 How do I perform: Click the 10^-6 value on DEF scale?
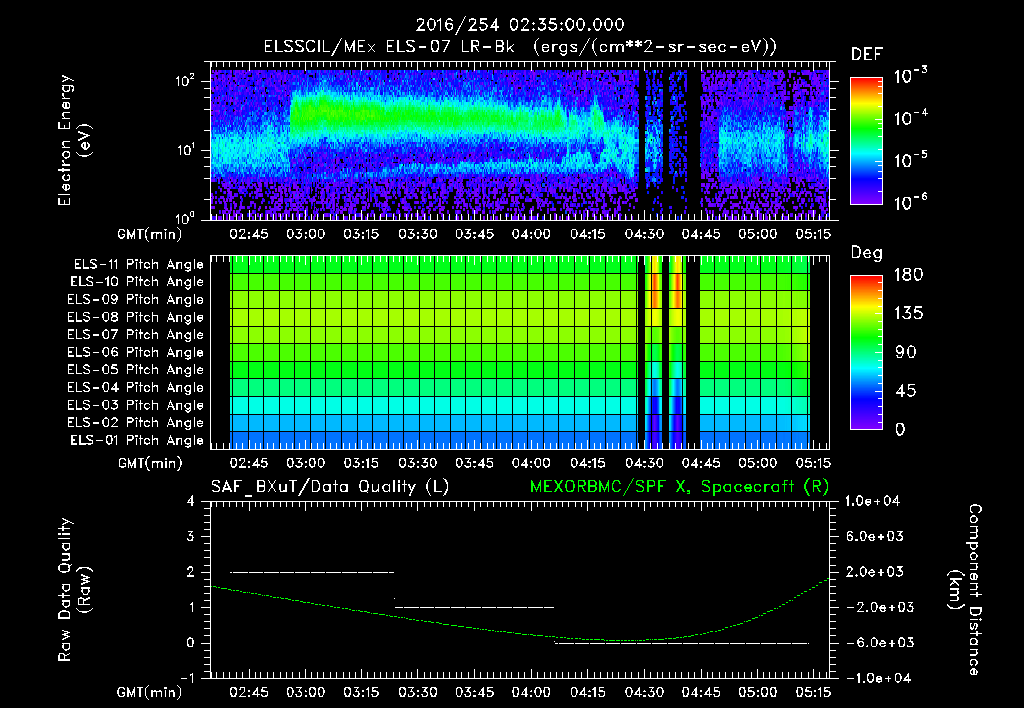(x=910, y=202)
